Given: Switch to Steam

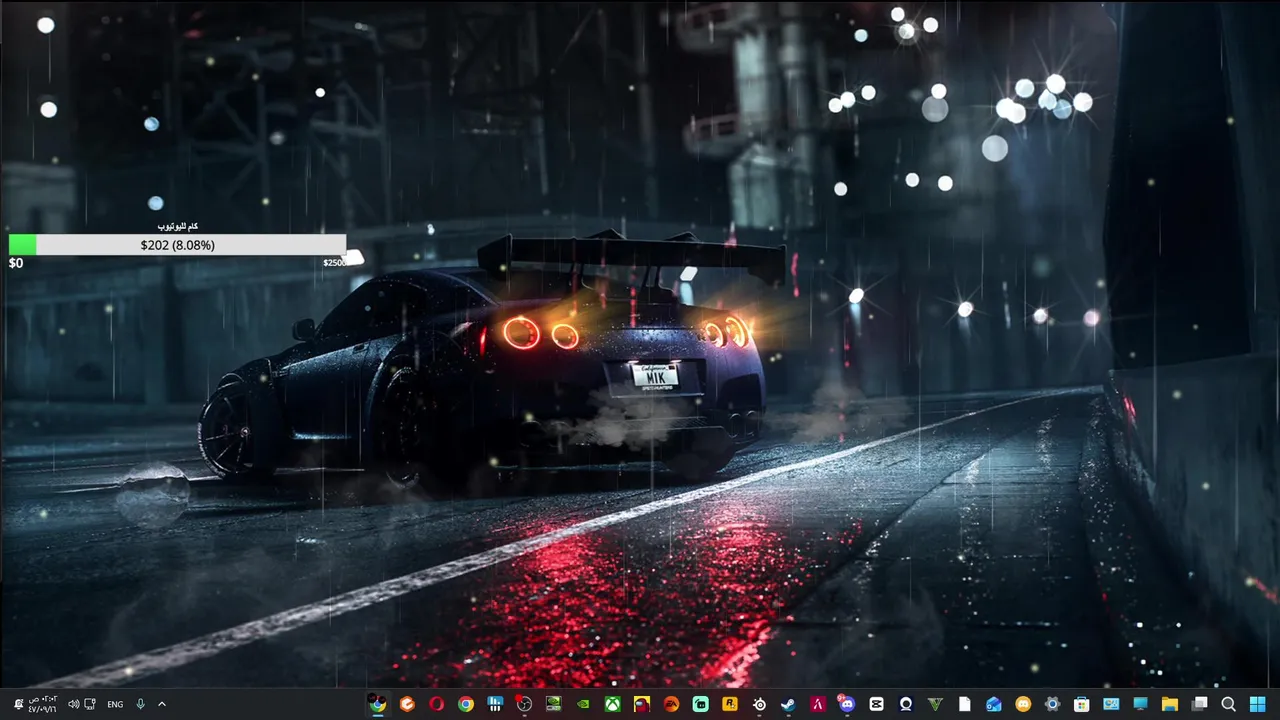Looking at the screenshot, I should click(788, 704).
